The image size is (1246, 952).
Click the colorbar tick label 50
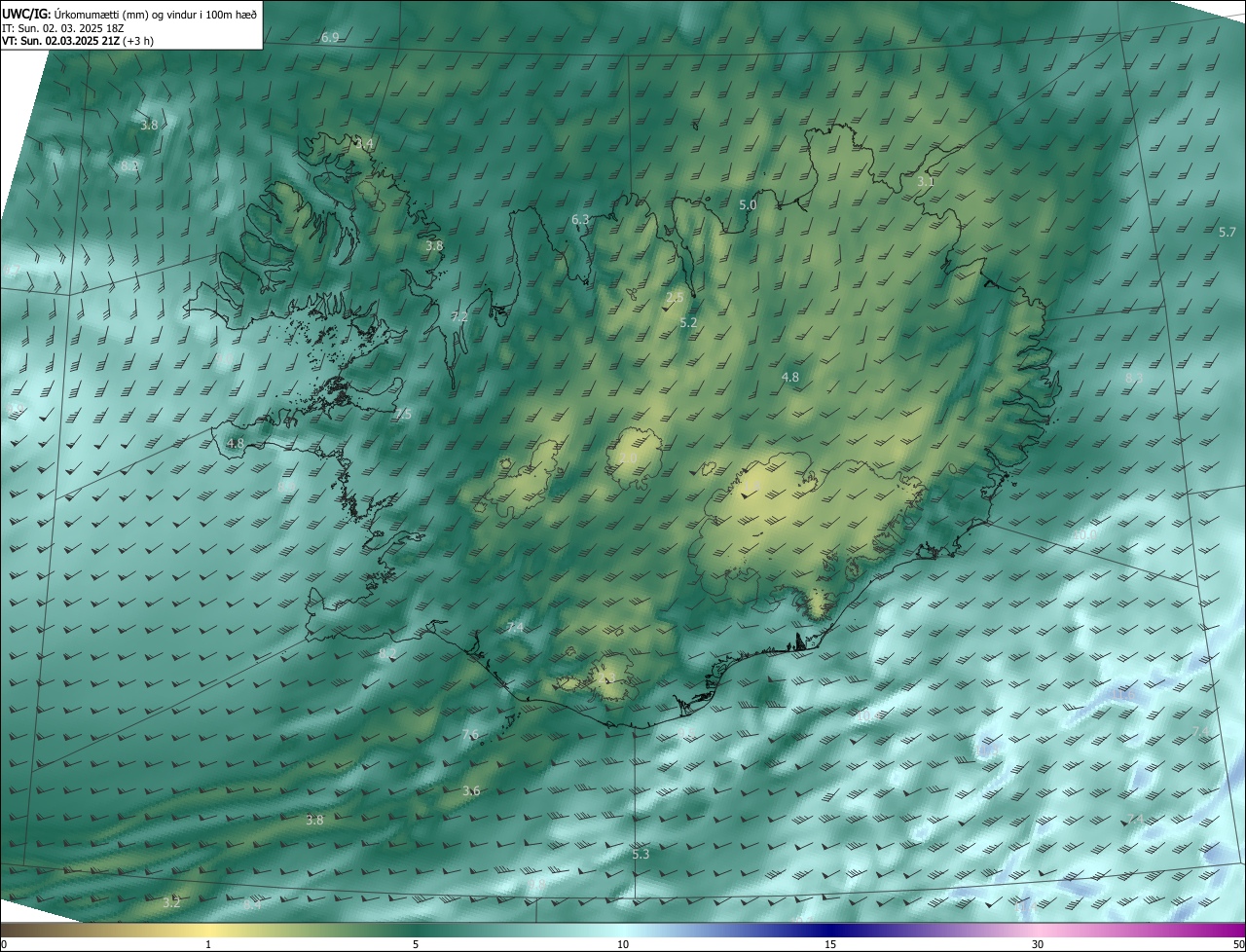1238,945
